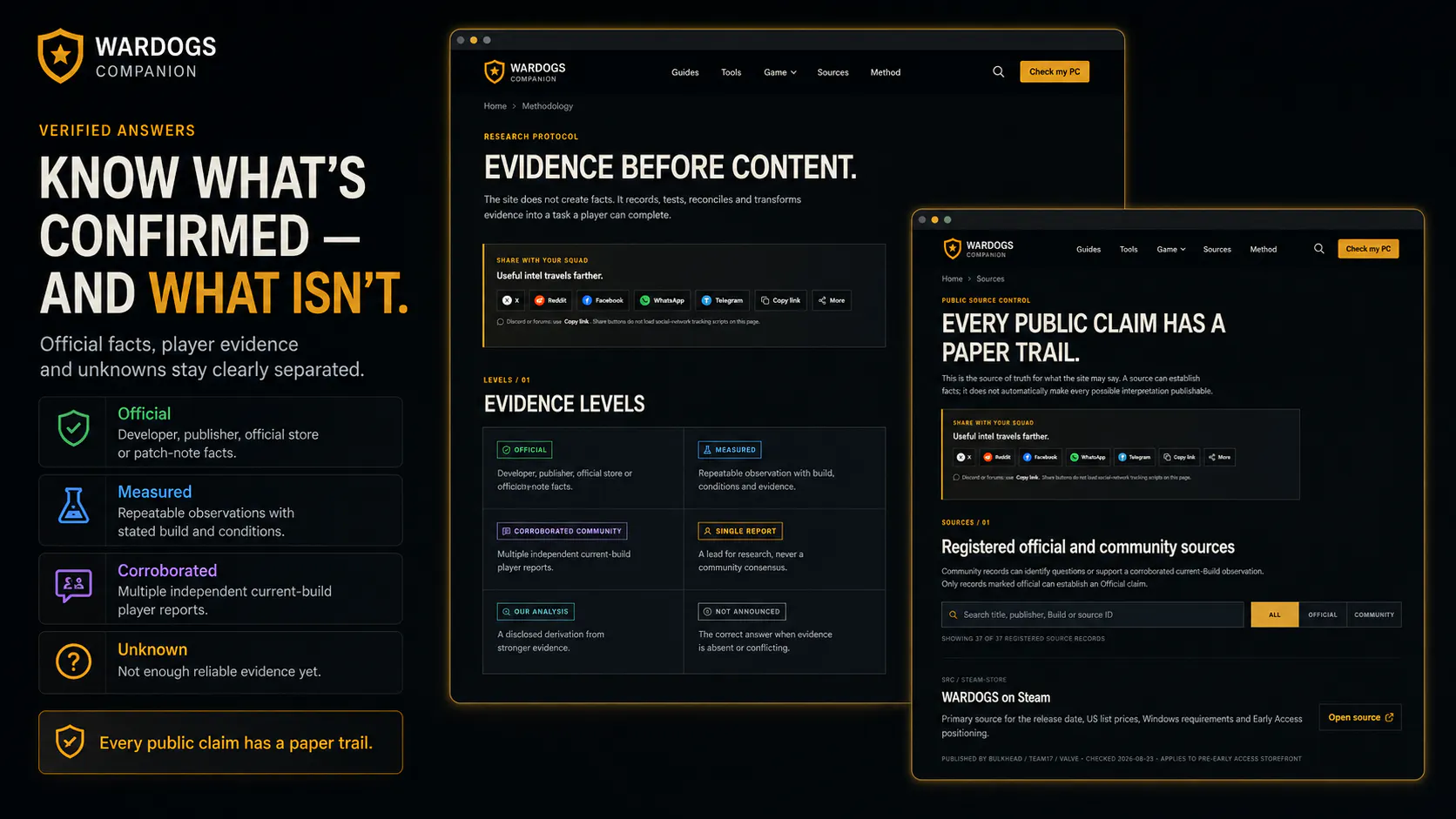Select the ALL source filter tab
The width and height of the screenshot is (1456, 819).
(1275, 614)
